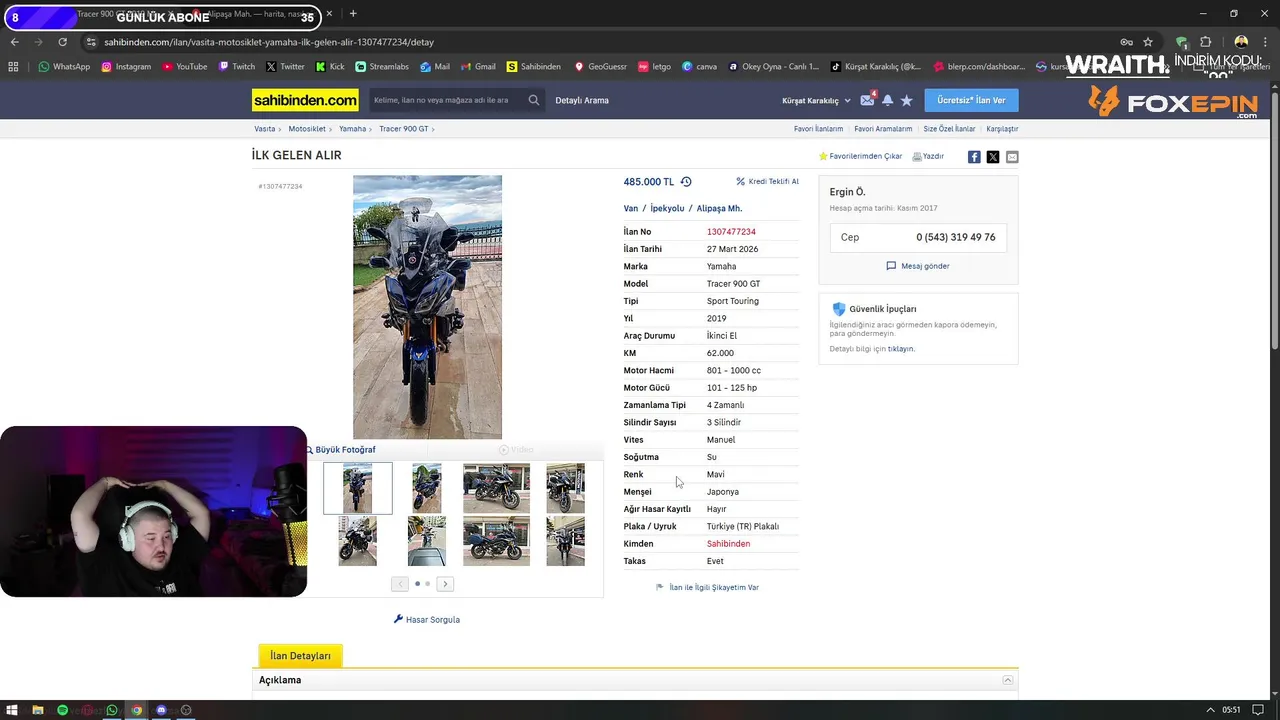Open Instagram bookmark
The width and height of the screenshot is (1280, 720).
click(x=126, y=67)
